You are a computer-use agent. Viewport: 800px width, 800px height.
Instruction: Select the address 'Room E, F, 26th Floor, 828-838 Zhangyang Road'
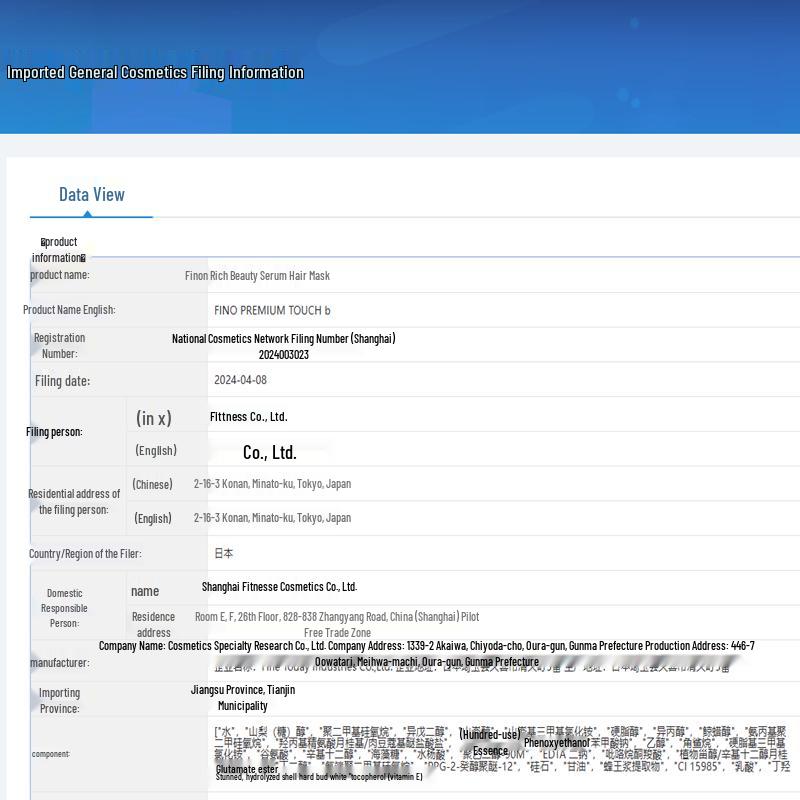point(291,617)
